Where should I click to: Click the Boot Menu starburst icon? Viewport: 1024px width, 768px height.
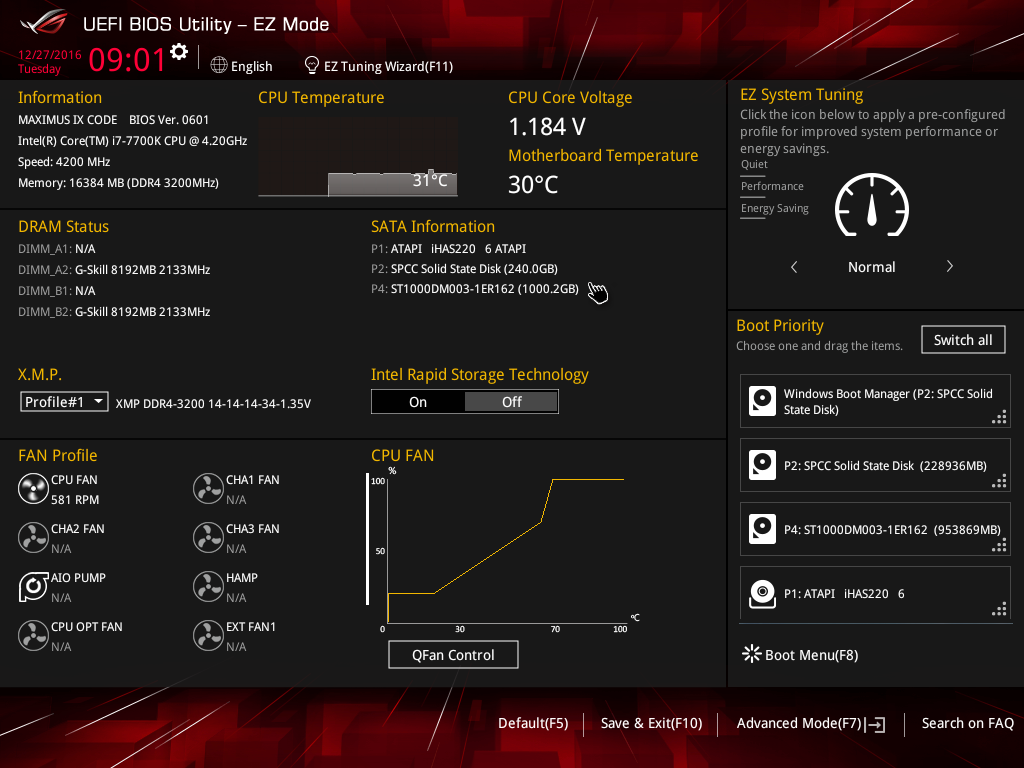751,654
